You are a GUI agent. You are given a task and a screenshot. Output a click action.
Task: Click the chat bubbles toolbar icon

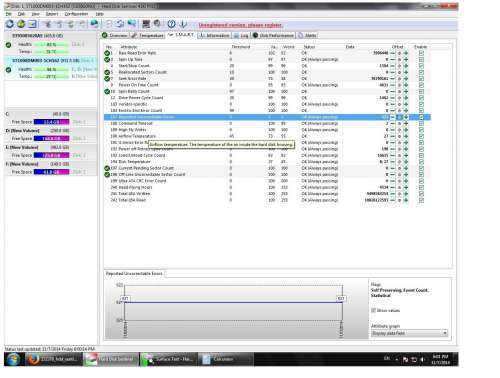click(x=132, y=24)
